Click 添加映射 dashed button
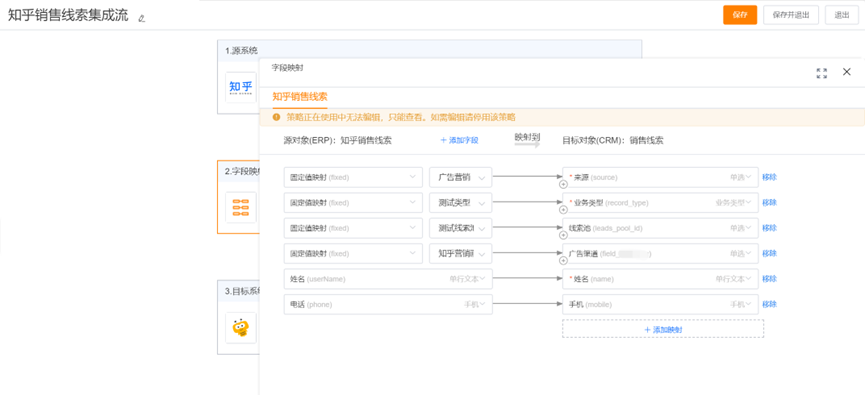 [663, 329]
